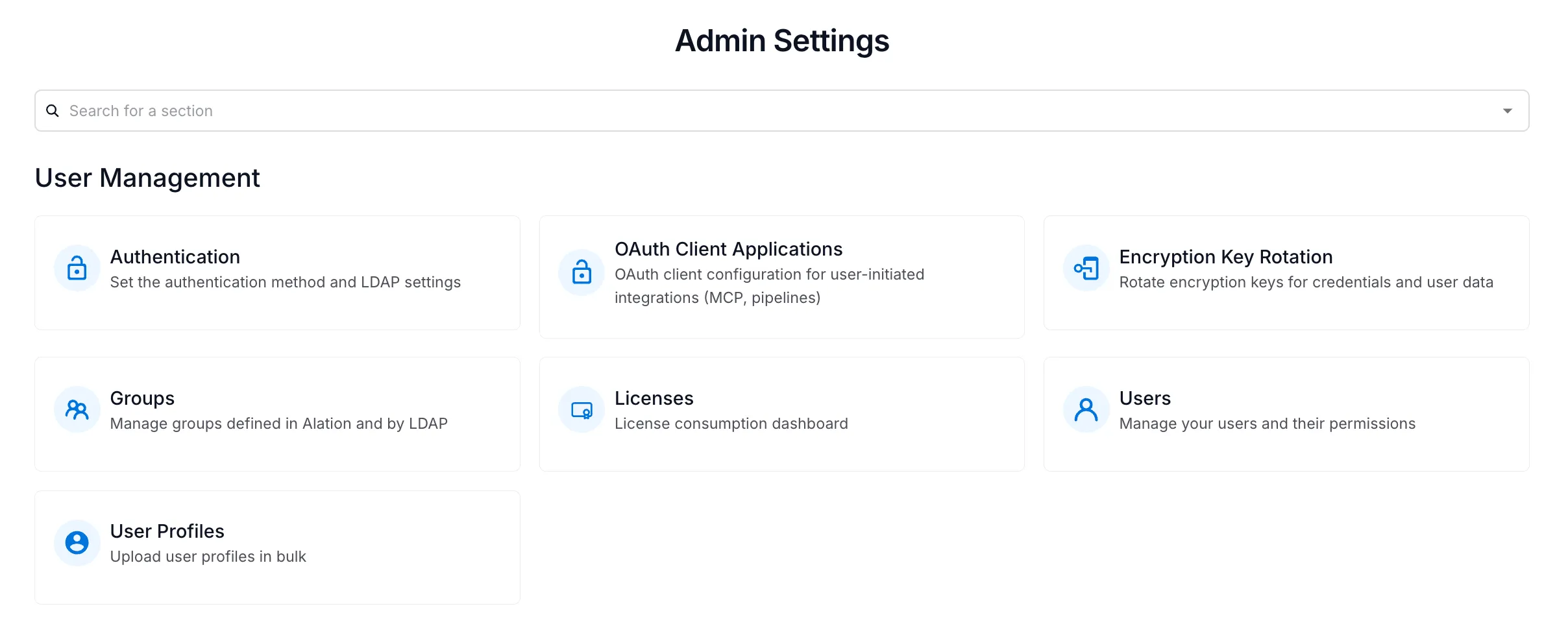The height and width of the screenshot is (637, 1568).
Task: Open the Groups management card
Action: [x=277, y=413]
